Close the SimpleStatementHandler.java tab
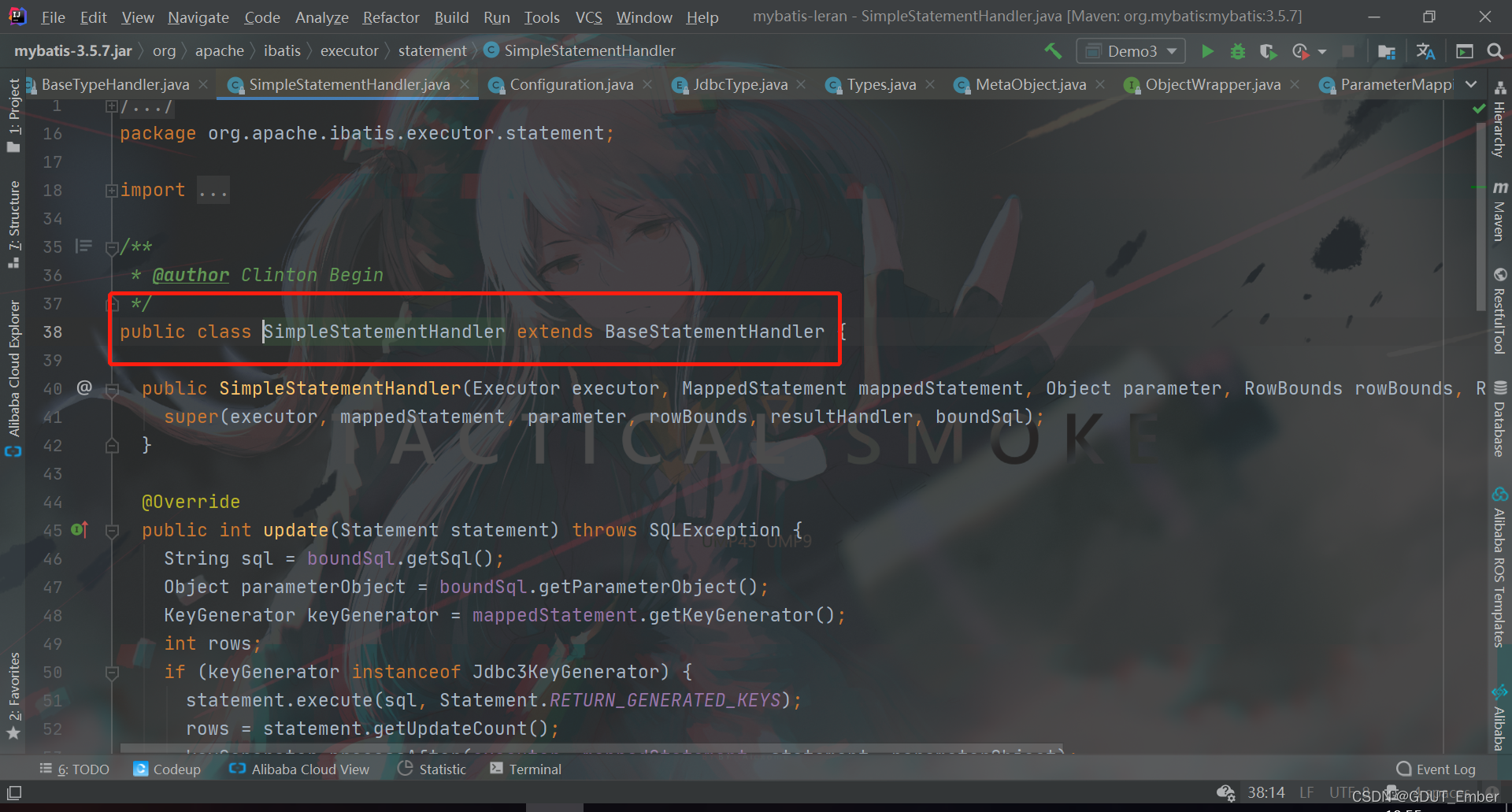 (x=465, y=84)
